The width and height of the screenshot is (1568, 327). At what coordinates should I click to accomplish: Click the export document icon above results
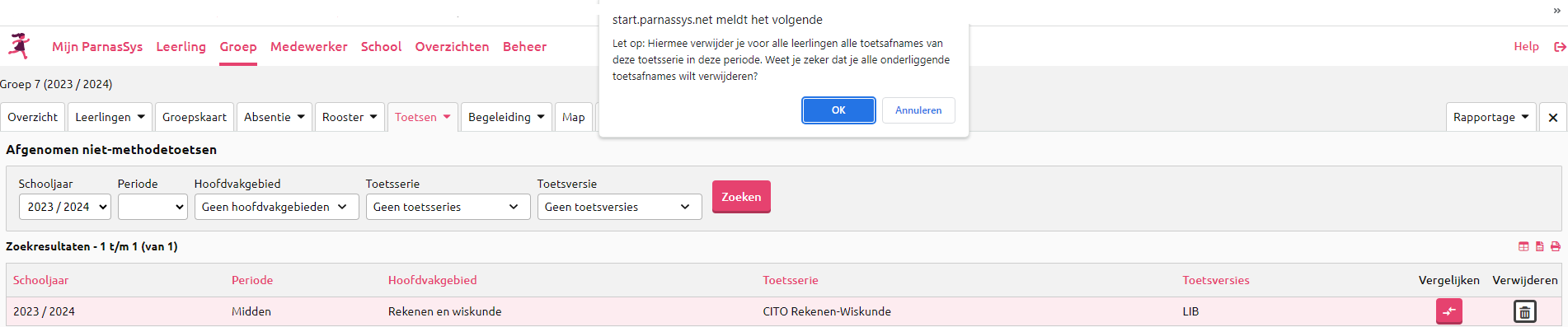[1539, 246]
